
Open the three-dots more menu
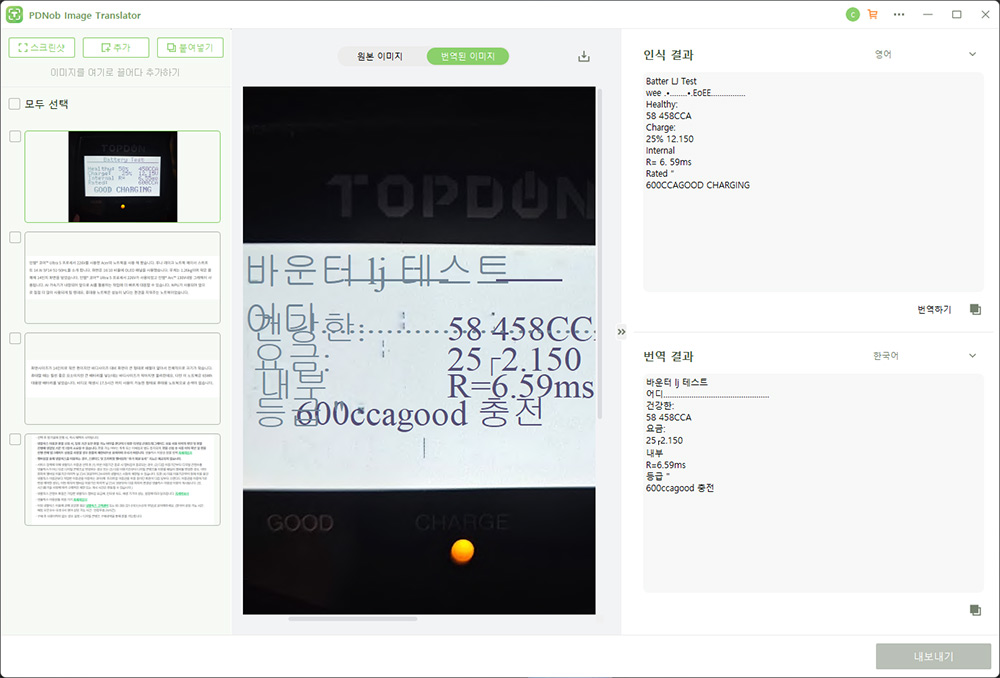(x=899, y=15)
